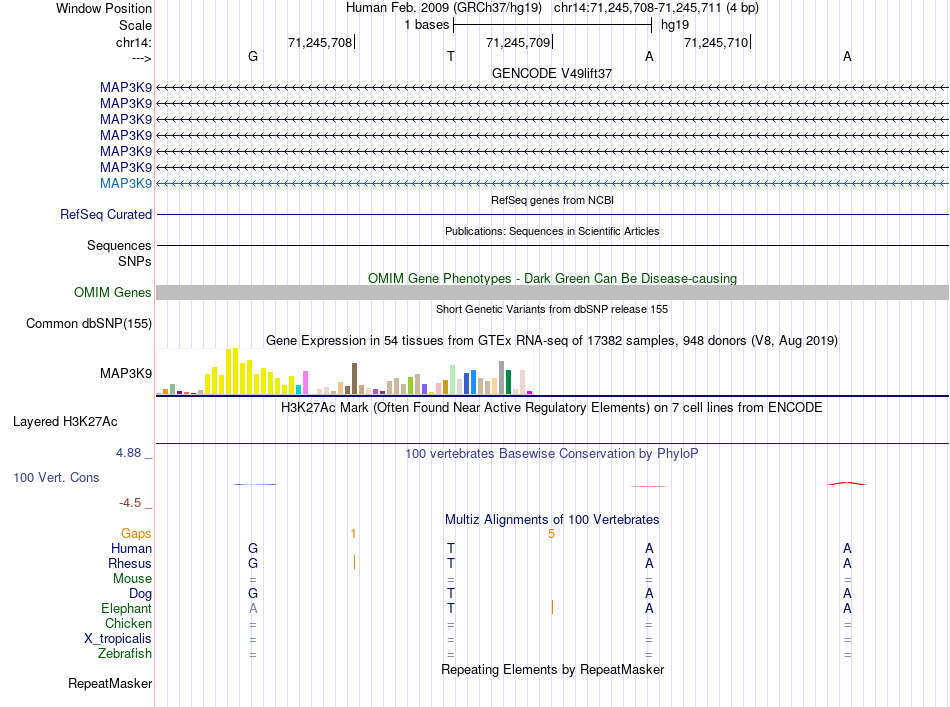This screenshot has height=707, width=950.
Task: Select the Chicken alignment row label
Action: coord(128,623)
